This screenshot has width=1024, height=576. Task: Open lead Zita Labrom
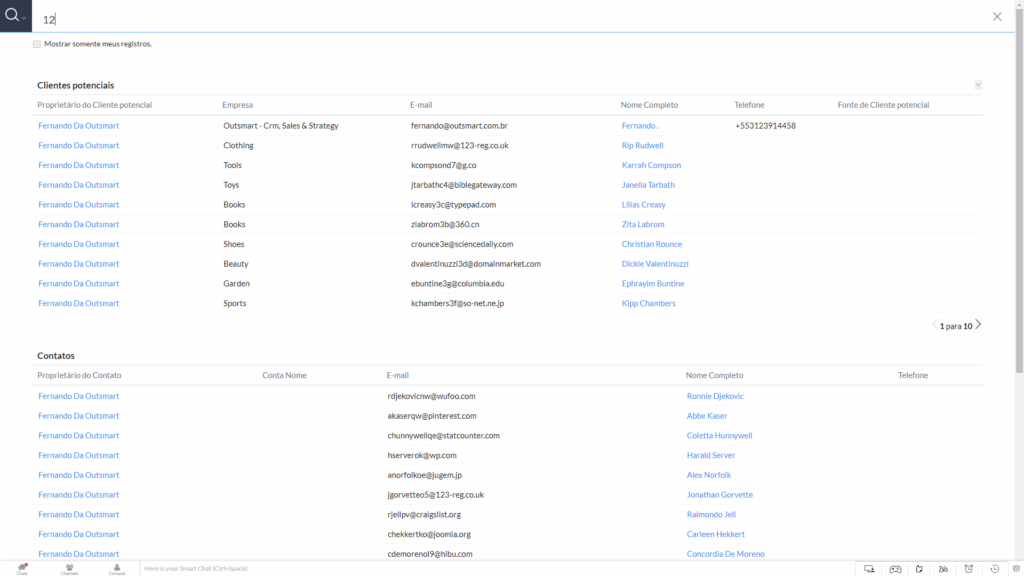click(x=643, y=224)
